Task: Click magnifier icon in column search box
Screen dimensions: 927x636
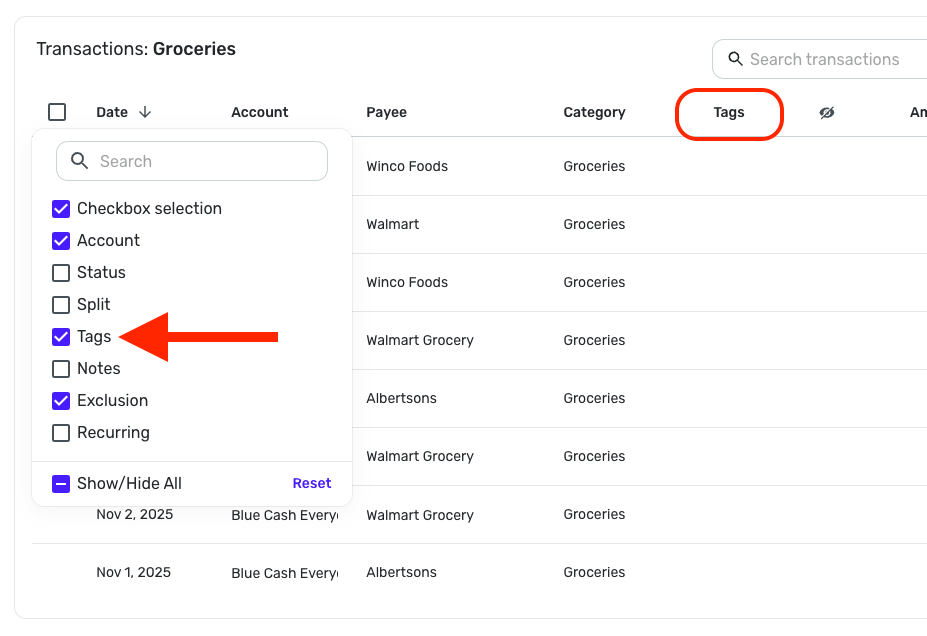Action: click(80, 161)
